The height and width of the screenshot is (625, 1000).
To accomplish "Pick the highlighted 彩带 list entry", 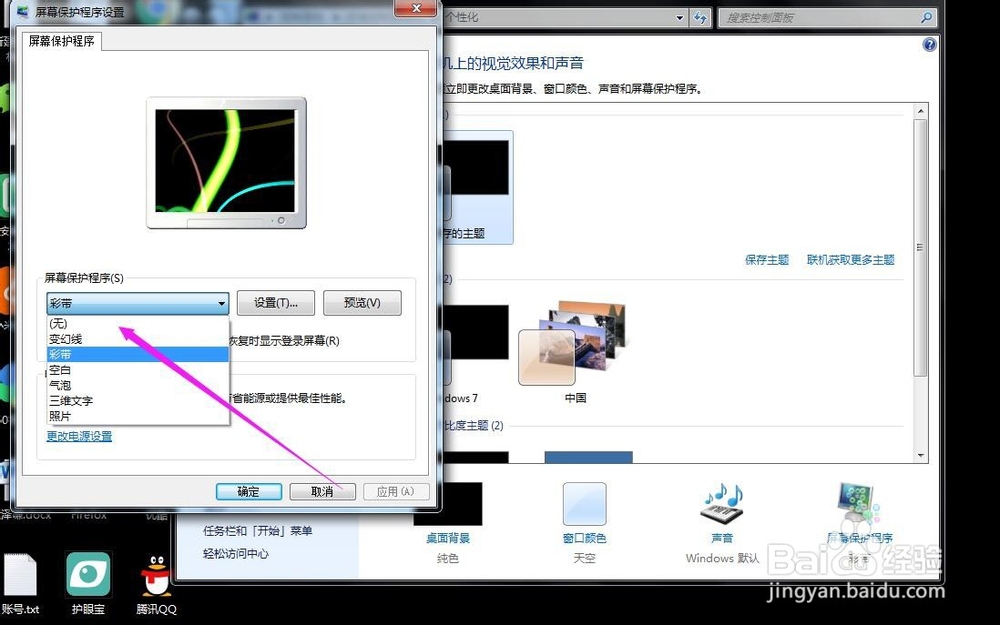I will click(138, 354).
